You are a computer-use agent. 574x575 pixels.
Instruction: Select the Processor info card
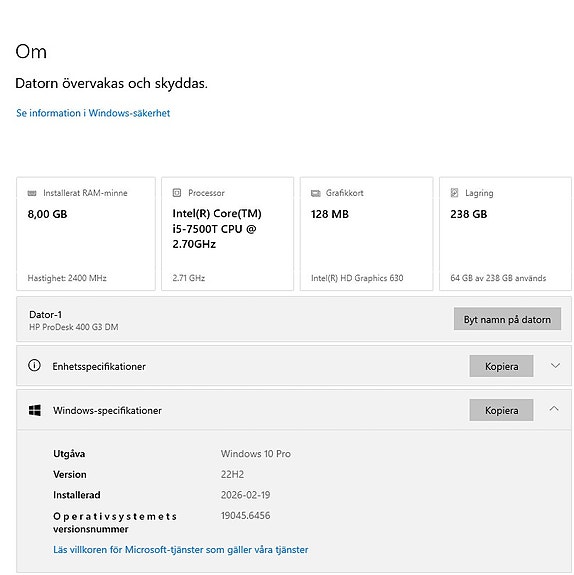point(227,234)
